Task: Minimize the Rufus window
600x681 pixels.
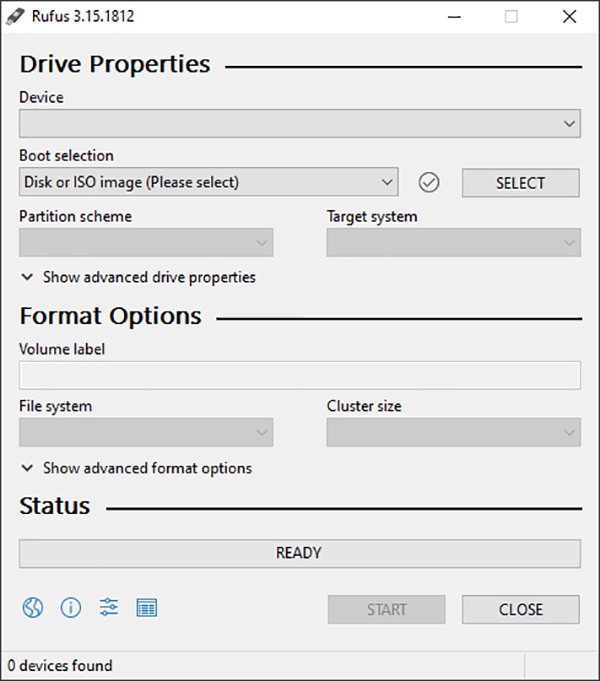Action: coord(454,17)
